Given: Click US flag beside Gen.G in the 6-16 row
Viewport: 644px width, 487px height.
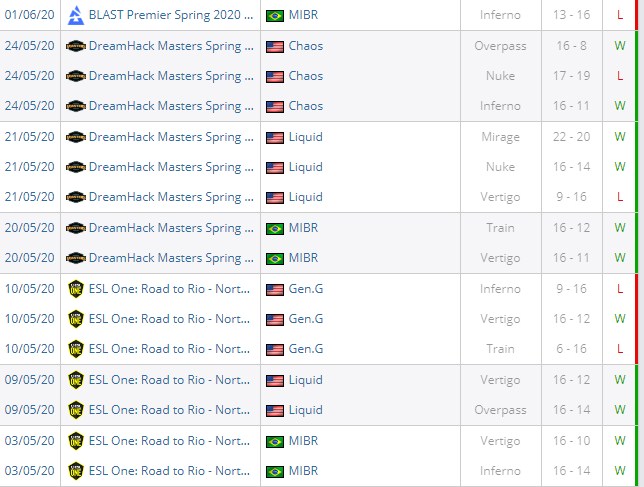Looking at the screenshot, I should [x=275, y=349].
